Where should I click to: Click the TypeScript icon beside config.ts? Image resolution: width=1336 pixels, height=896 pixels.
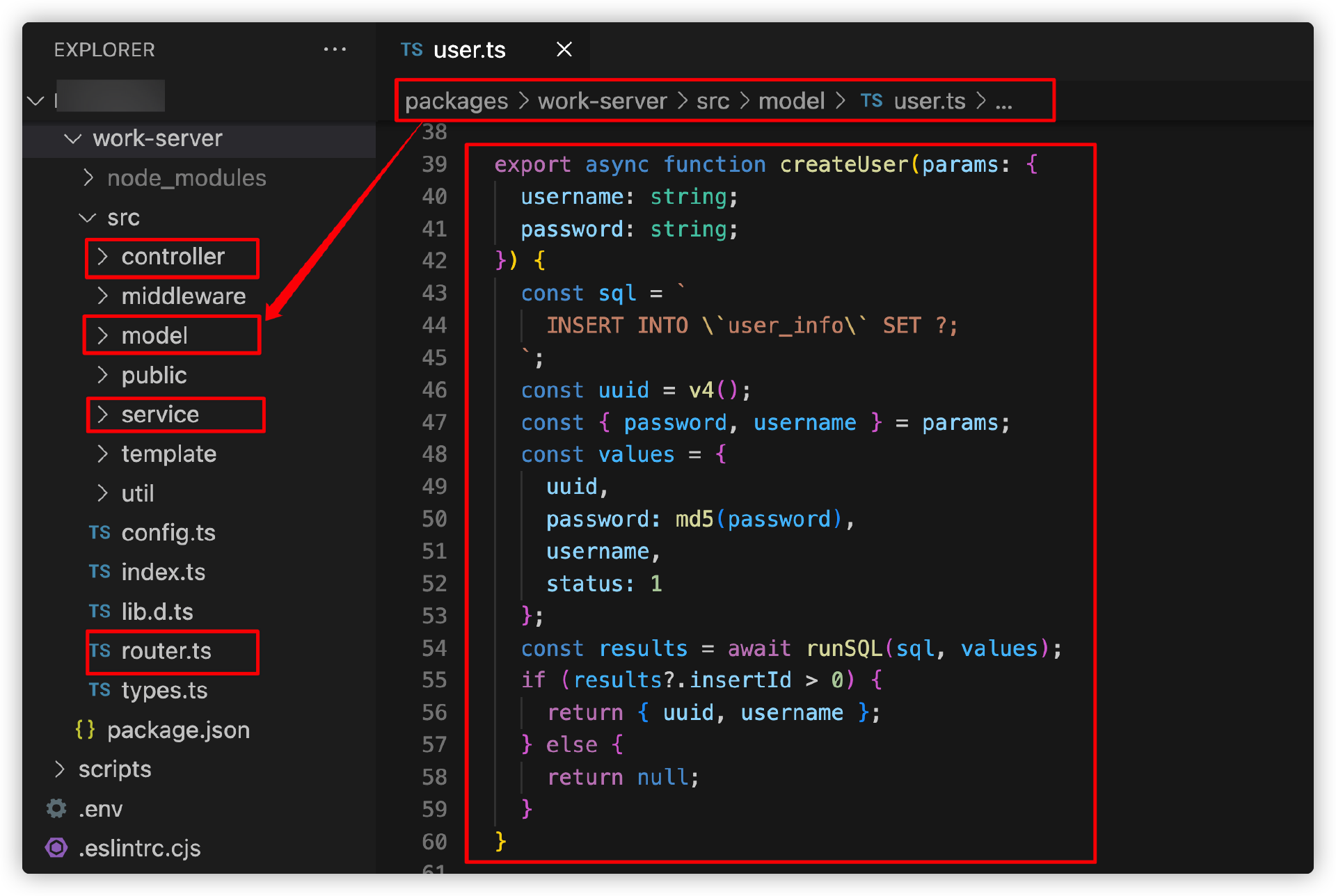100,533
